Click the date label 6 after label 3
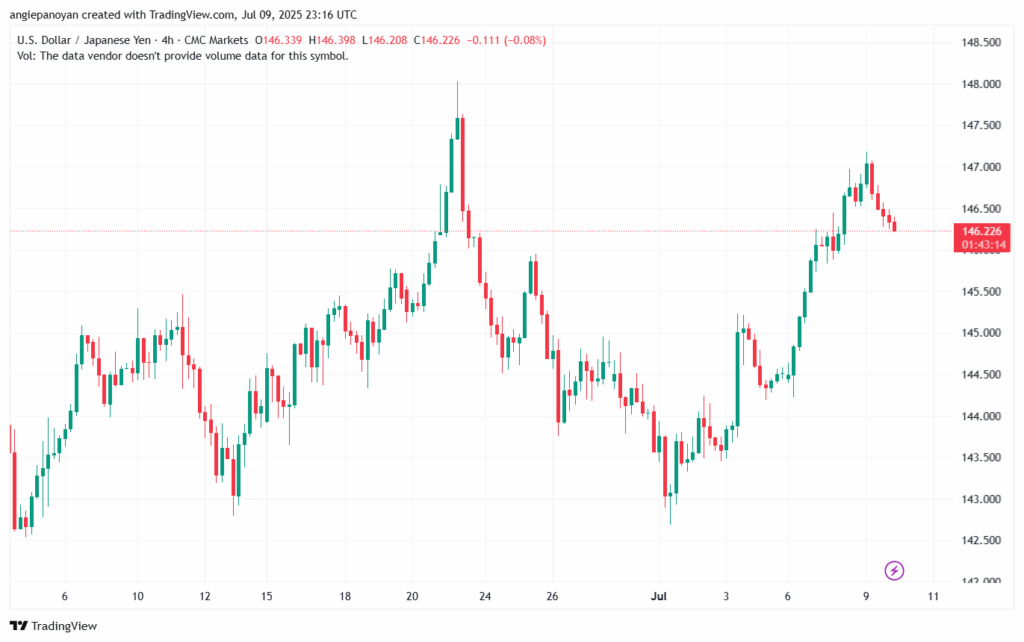This screenshot has height=642, width=1024. click(x=788, y=596)
